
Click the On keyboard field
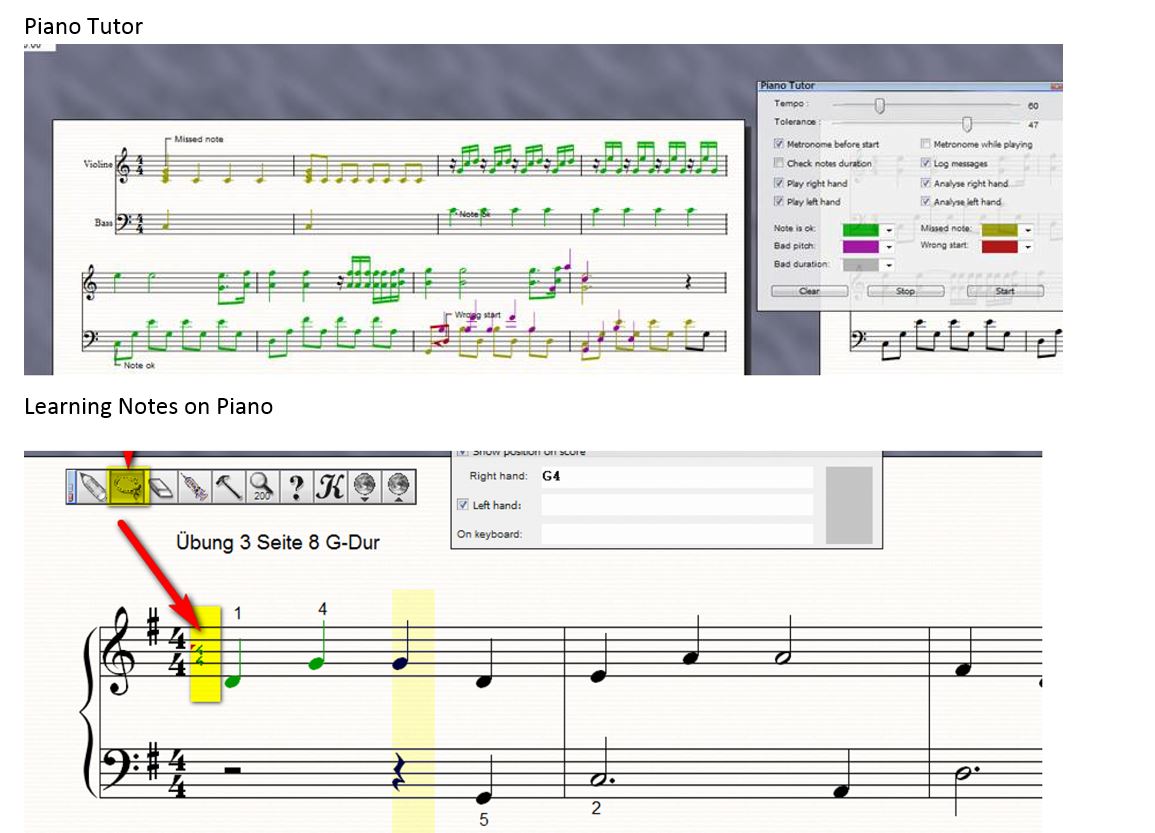677,534
